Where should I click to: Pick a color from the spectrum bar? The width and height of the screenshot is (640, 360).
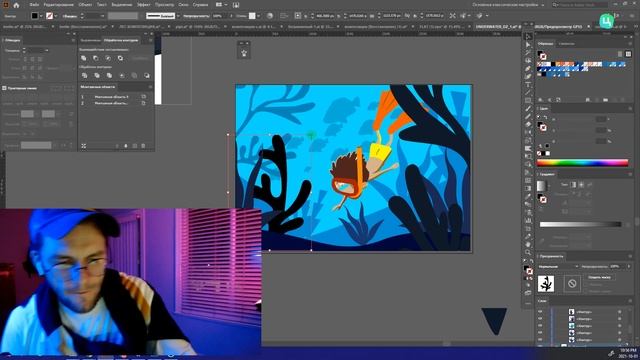pyautogui.click(x=582, y=162)
